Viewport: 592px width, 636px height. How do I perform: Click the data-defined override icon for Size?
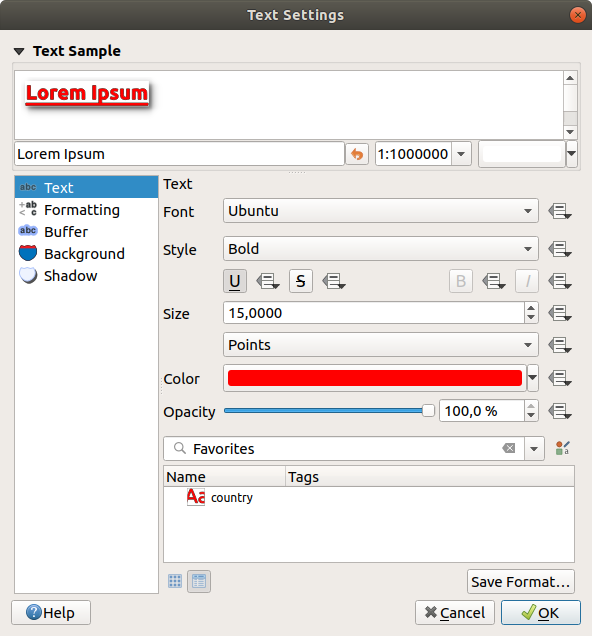click(x=560, y=313)
